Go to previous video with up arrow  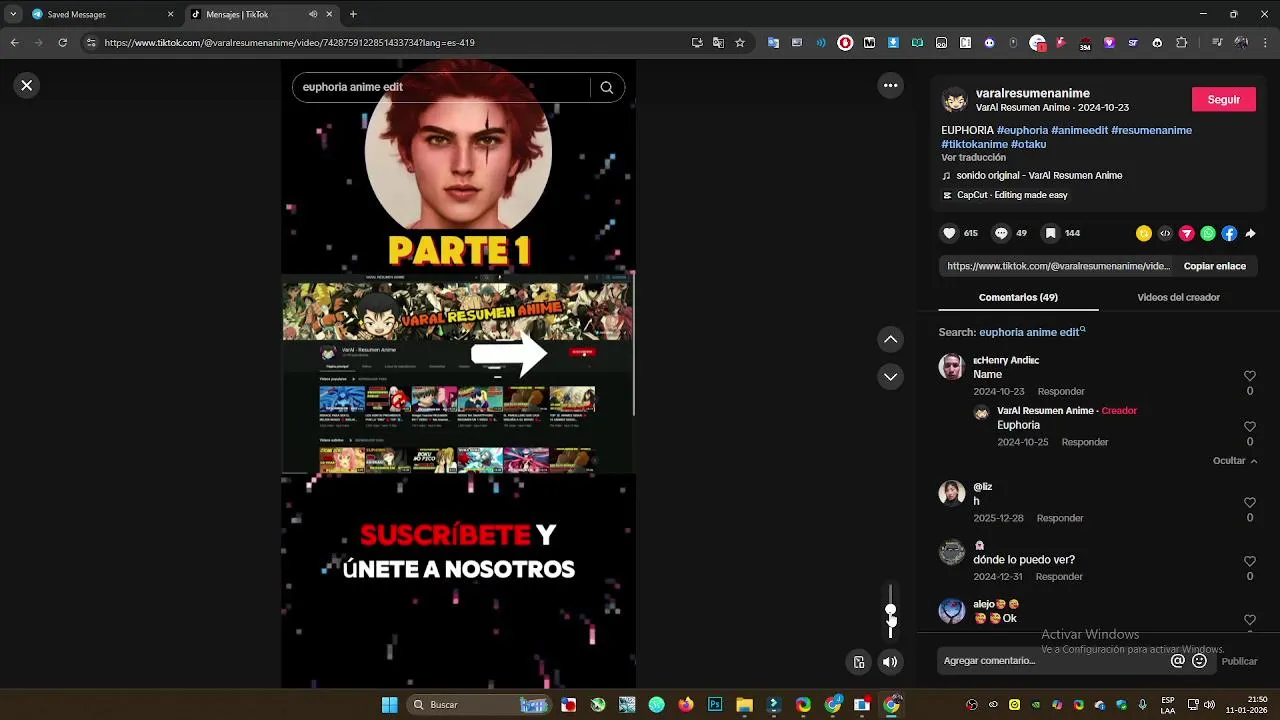pos(890,339)
